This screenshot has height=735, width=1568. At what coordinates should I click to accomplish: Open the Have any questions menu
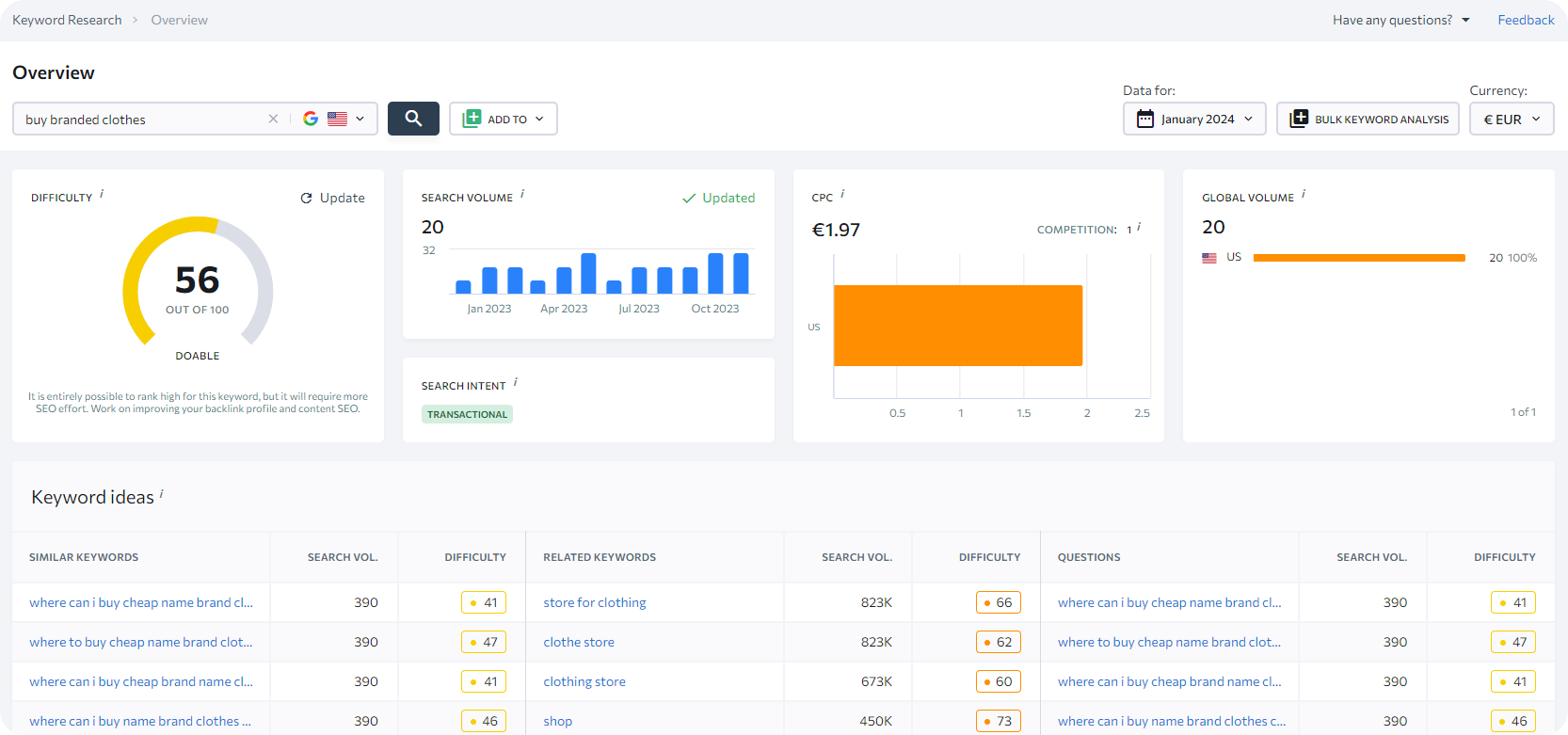tap(1400, 20)
